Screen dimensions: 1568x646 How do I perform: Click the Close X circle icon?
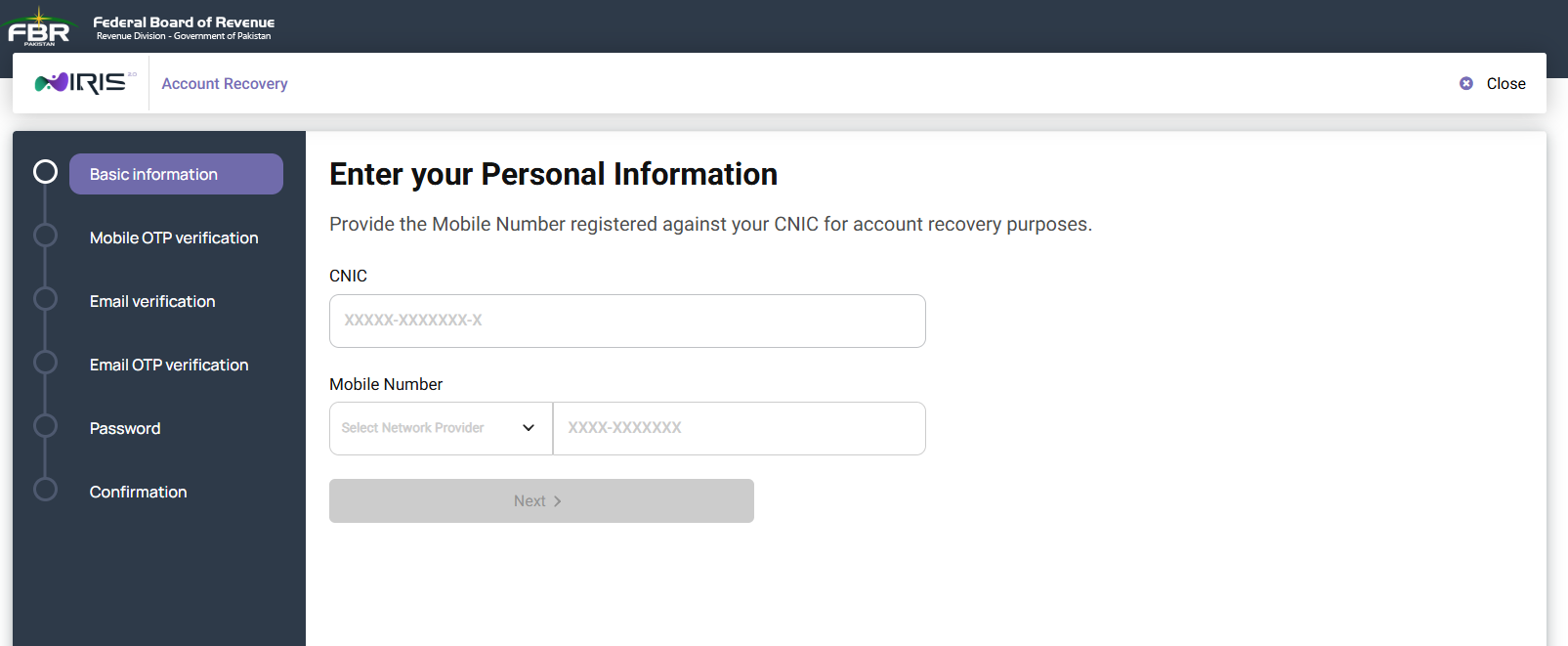tap(1466, 84)
